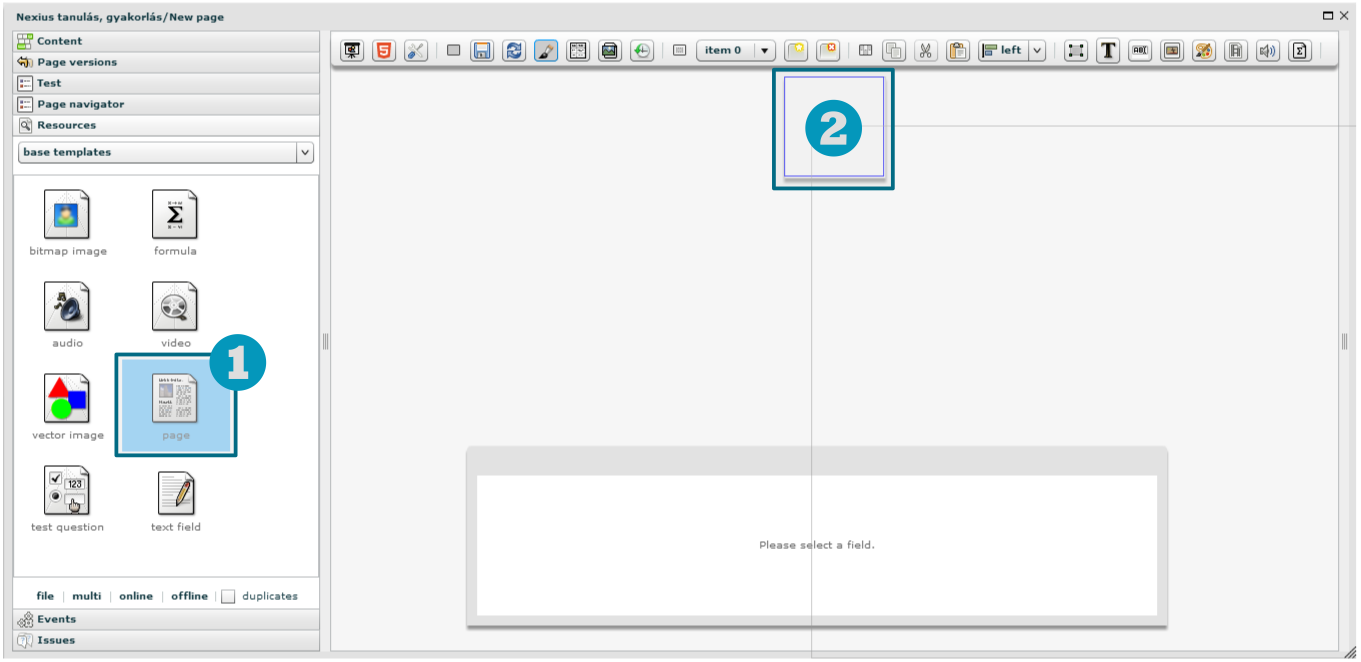
Task: Open the Content panel tab
Action: 59,41
